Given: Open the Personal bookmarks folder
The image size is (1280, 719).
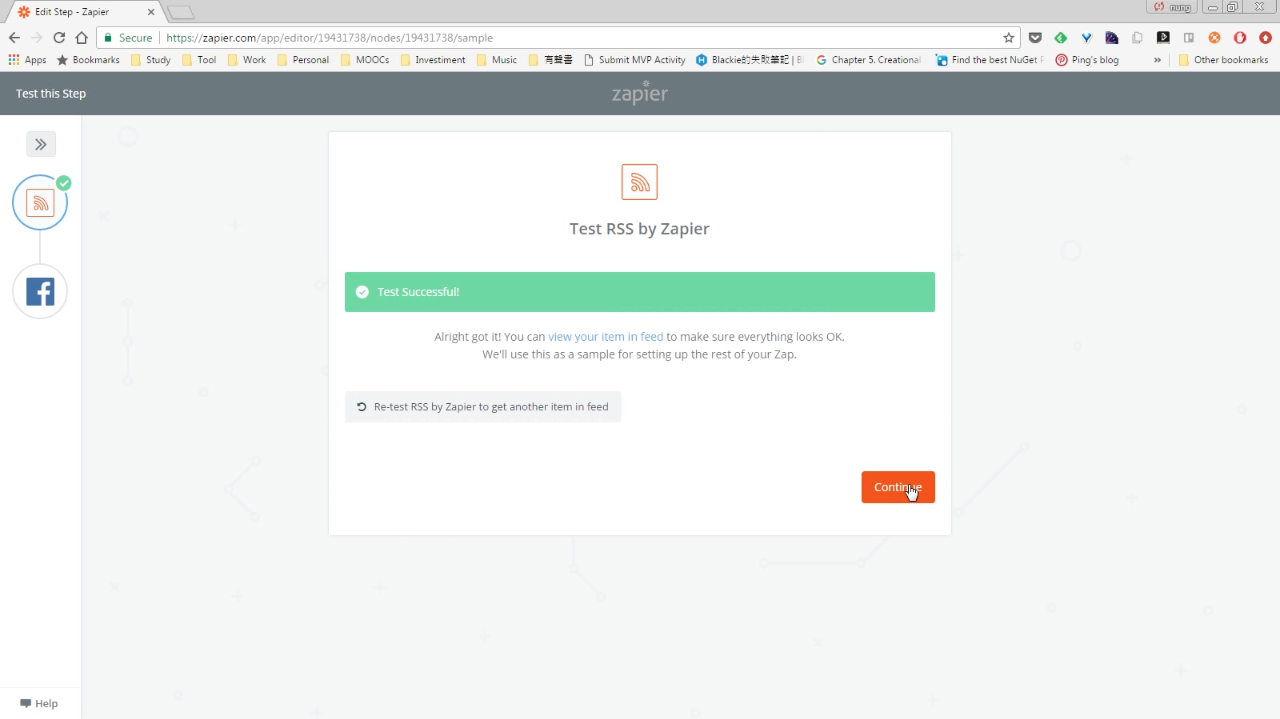Looking at the screenshot, I should (303, 60).
